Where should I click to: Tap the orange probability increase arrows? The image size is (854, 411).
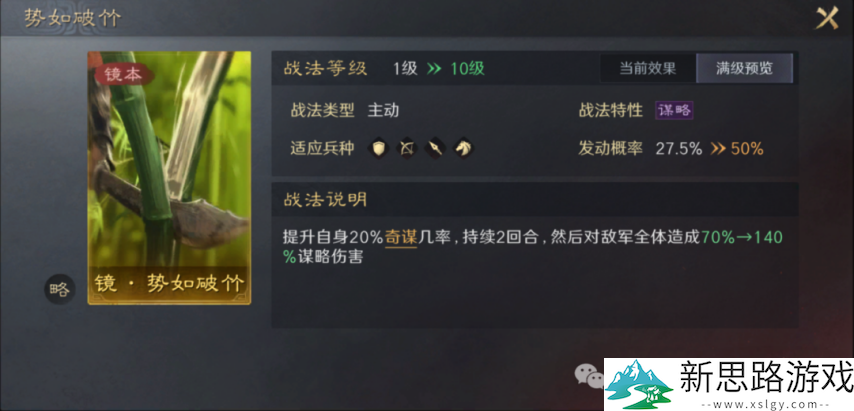(718, 148)
